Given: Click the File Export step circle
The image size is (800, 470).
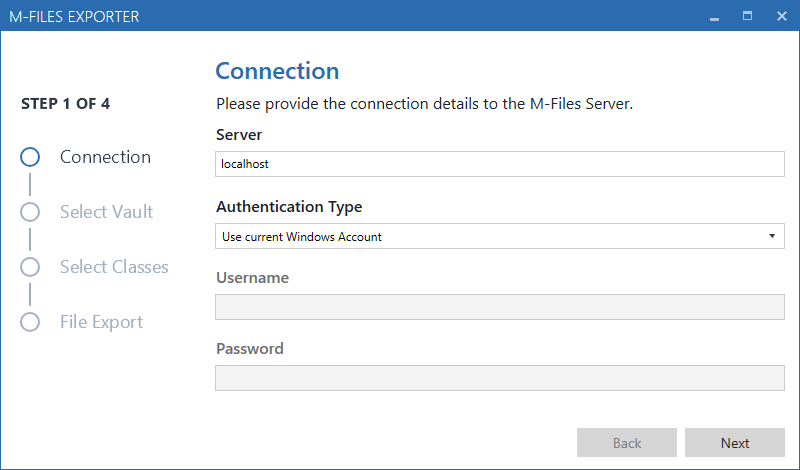Looking at the screenshot, I should pyautogui.click(x=30, y=322).
